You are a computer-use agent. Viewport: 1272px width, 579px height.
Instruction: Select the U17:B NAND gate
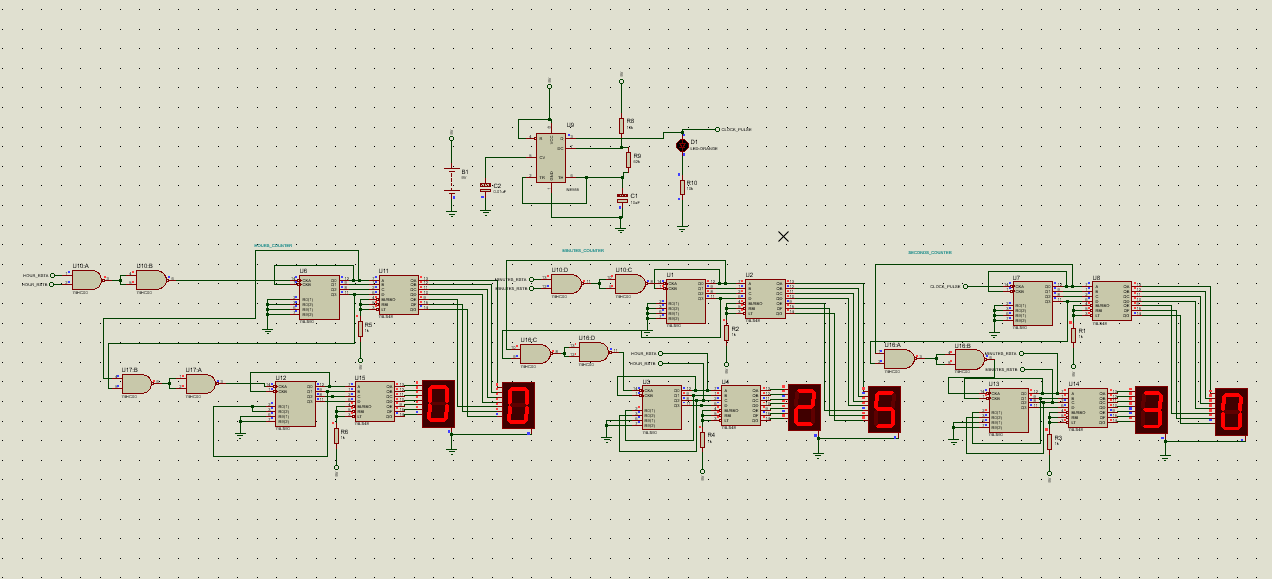[x=136, y=384]
